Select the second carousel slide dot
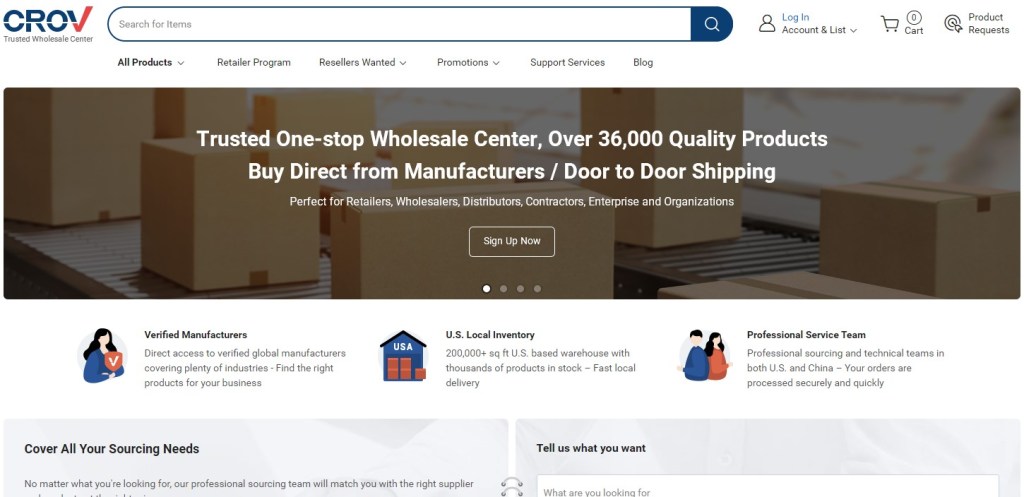 tap(504, 289)
